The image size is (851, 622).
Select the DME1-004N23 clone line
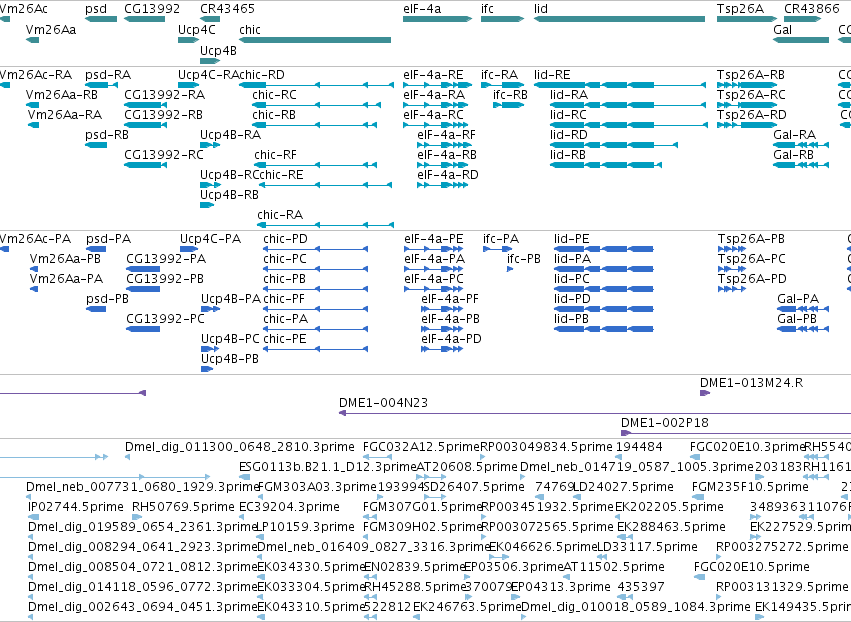(595, 413)
